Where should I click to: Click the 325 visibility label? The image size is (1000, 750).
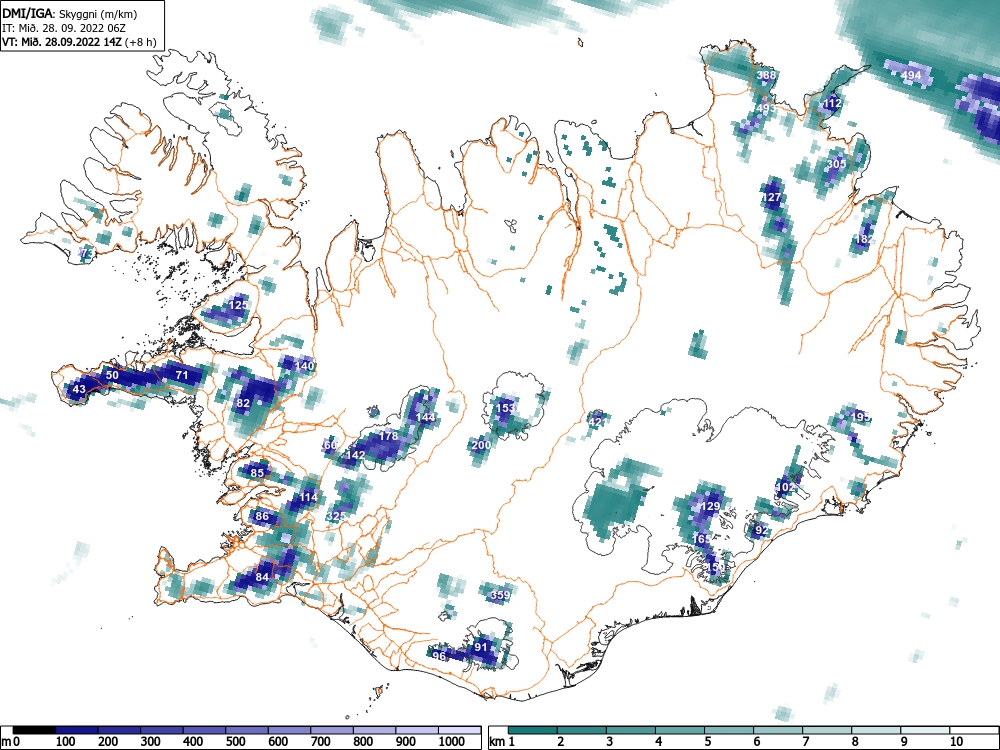(336, 516)
